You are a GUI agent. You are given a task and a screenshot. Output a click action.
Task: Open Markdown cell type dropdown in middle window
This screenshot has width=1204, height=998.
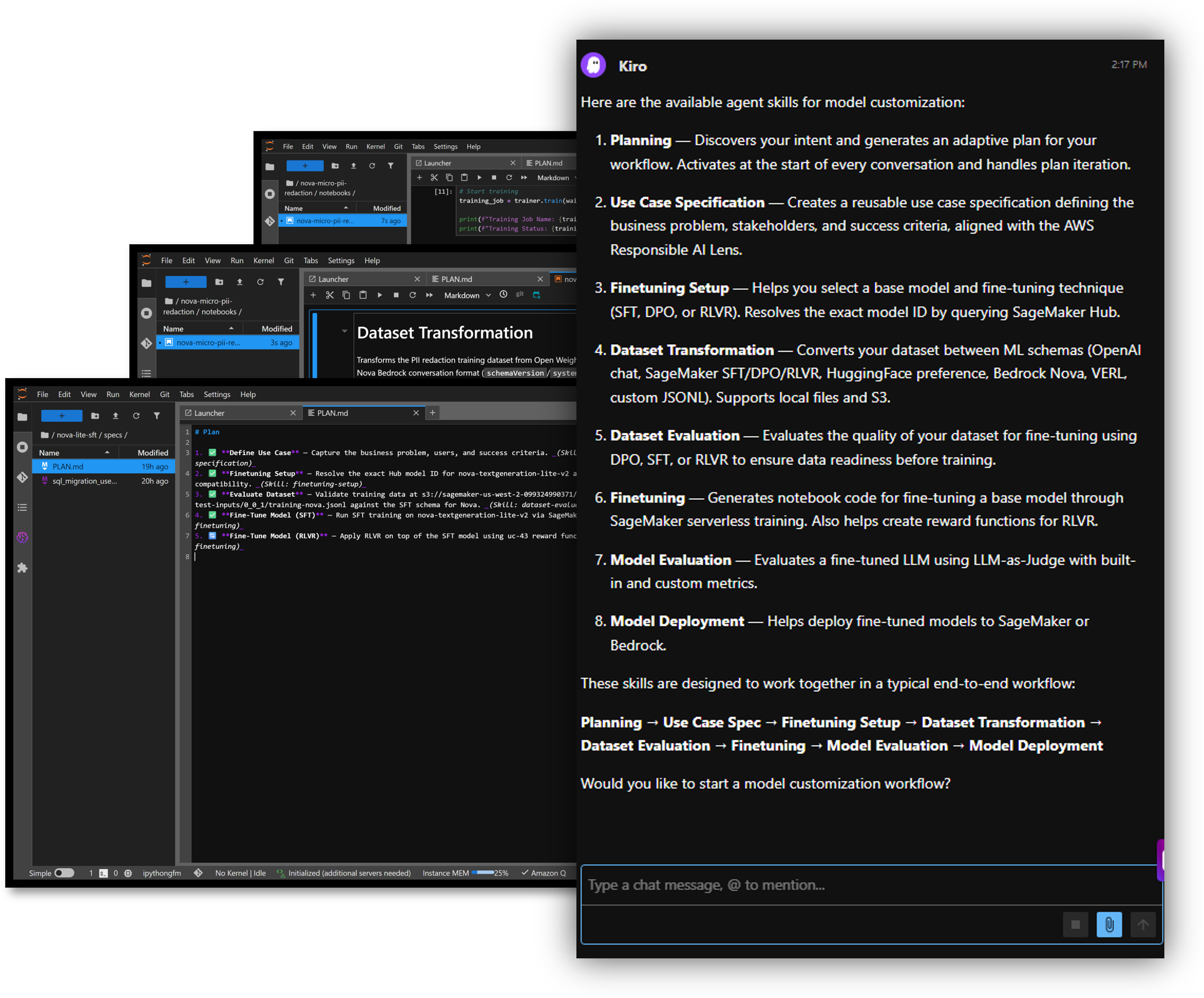(467, 295)
